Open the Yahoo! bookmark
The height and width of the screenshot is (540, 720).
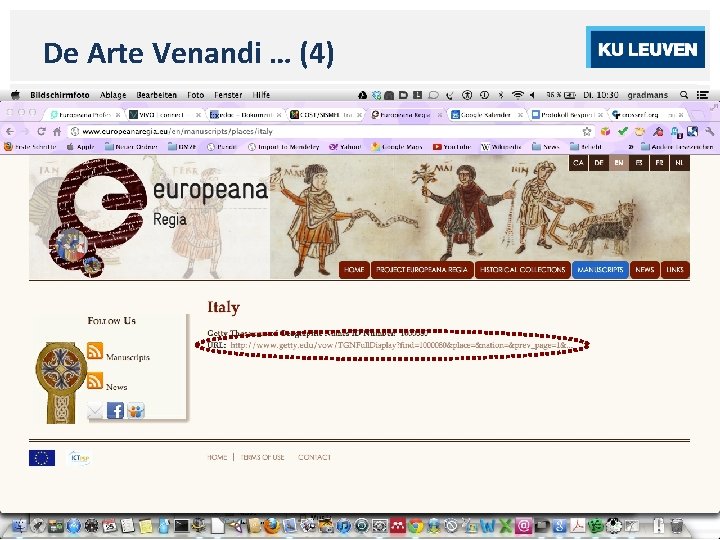345,147
